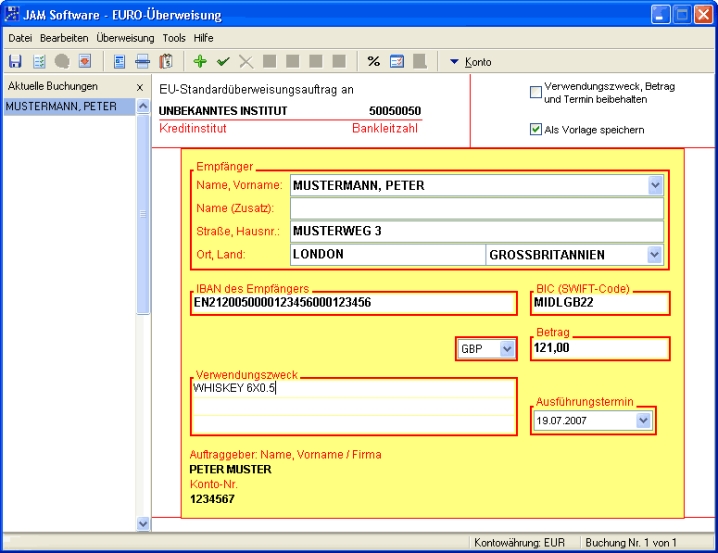The image size is (718, 553).
Task: Uncheck Als Vorlage speichern checkbox
Action: coord(536,129)
